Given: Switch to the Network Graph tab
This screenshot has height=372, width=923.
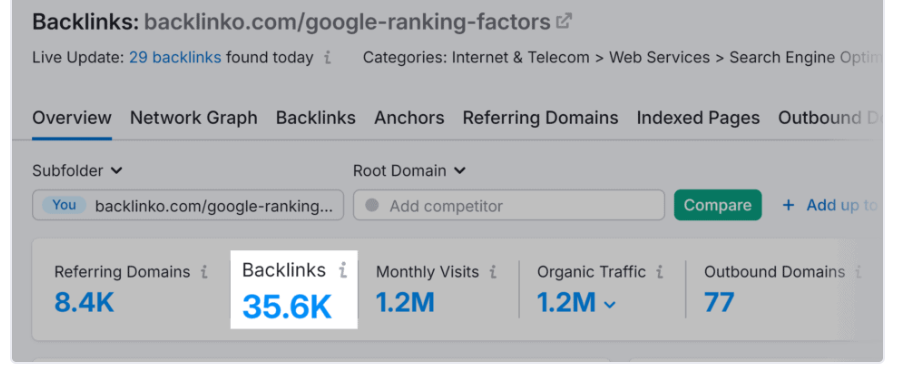Looking at the screenshot, I should tap(194, 118).
